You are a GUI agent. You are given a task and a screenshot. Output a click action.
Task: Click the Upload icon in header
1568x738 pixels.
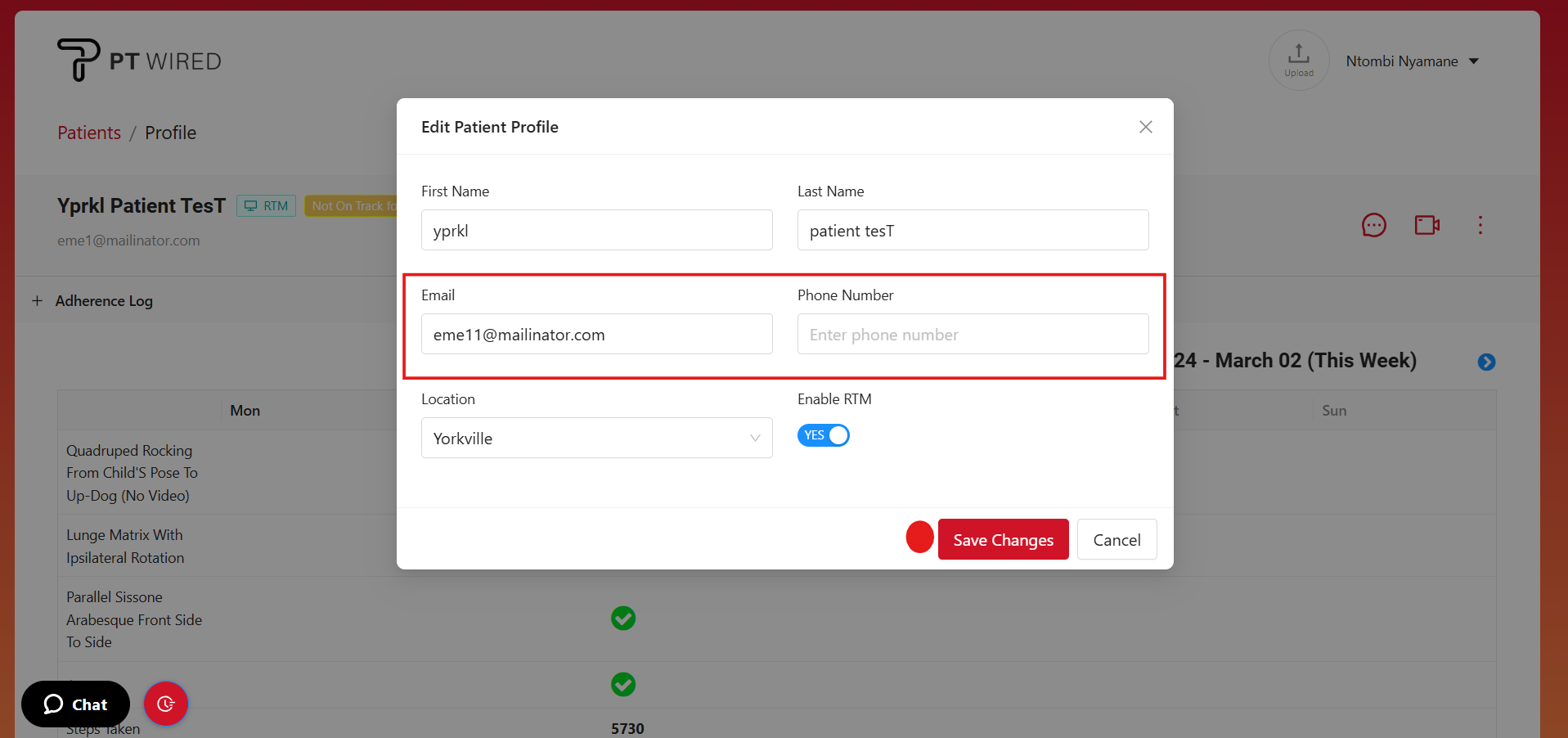click(x=1298, y=61)
